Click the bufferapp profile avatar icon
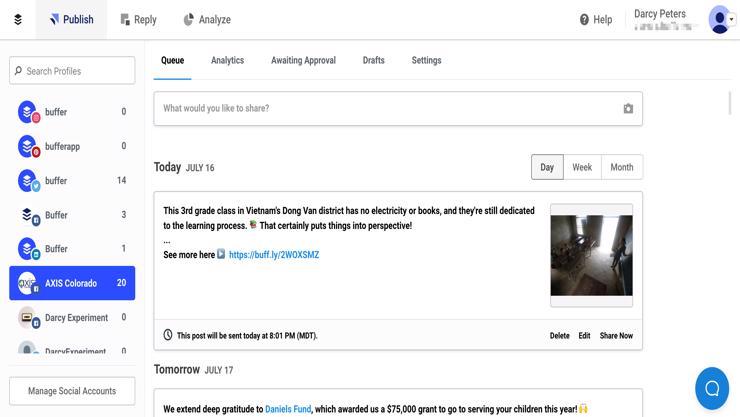740x417 pixels. pyautogui.click(x=28, y=146)
